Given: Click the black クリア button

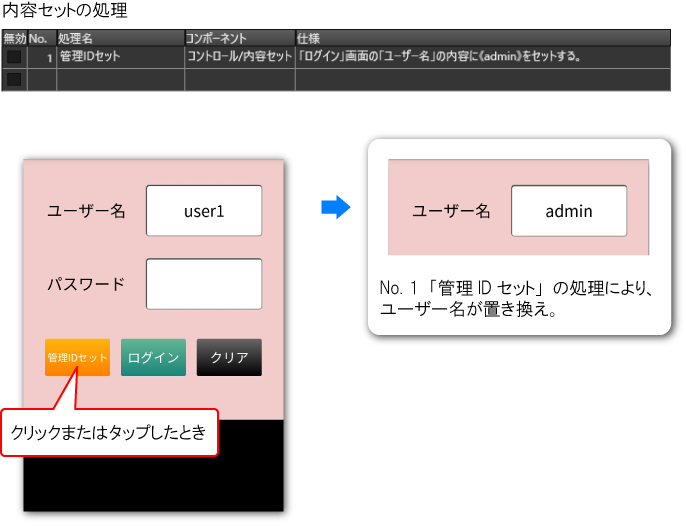Looking at the screenshot, I should (229, 358).
